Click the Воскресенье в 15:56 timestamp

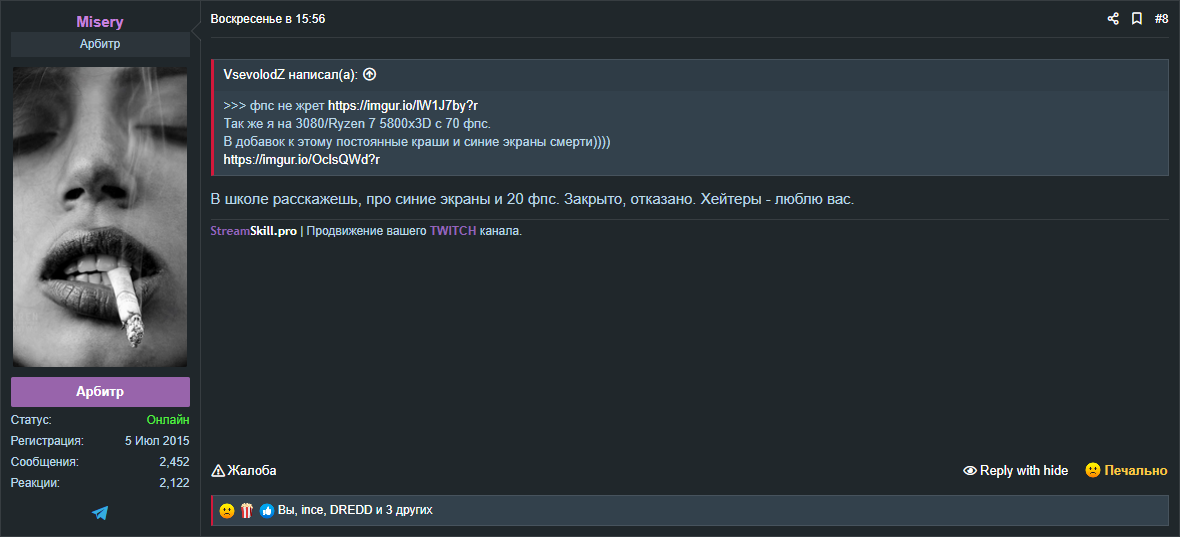tap(268, 19)
